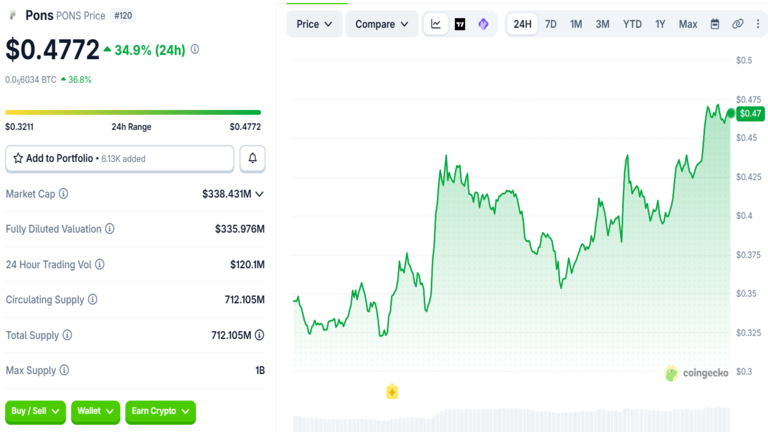Click the Pons coin logo
The height and width of the screenshot is (432, 768).
pos(13,16)
